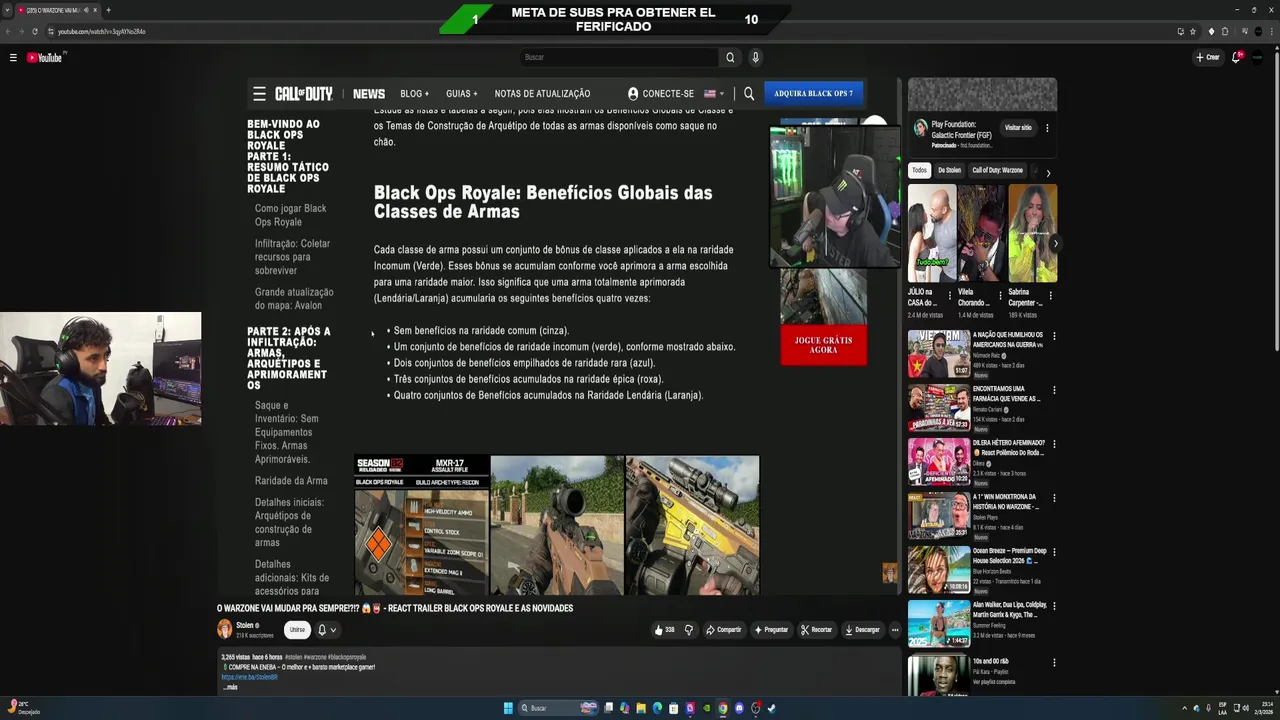The image size is (1280, 720).
Task: Click Visitar sitio on the ad
Action: click(x=1018, y=128)
